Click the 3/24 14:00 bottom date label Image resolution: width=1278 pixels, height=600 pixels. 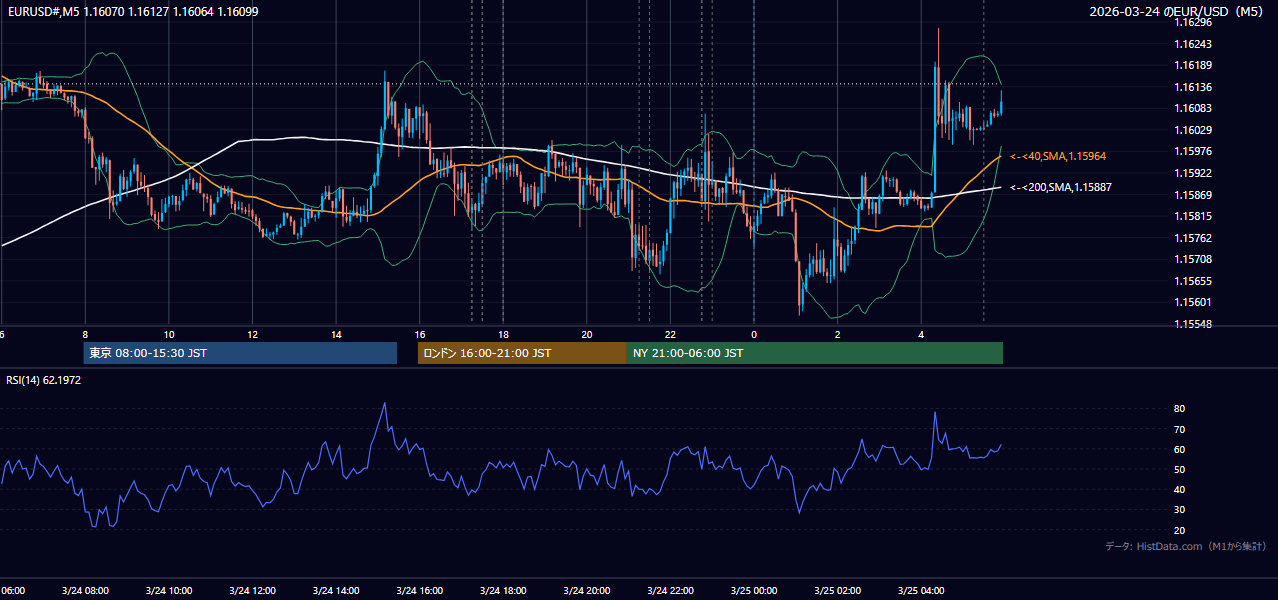pos(336,590)
